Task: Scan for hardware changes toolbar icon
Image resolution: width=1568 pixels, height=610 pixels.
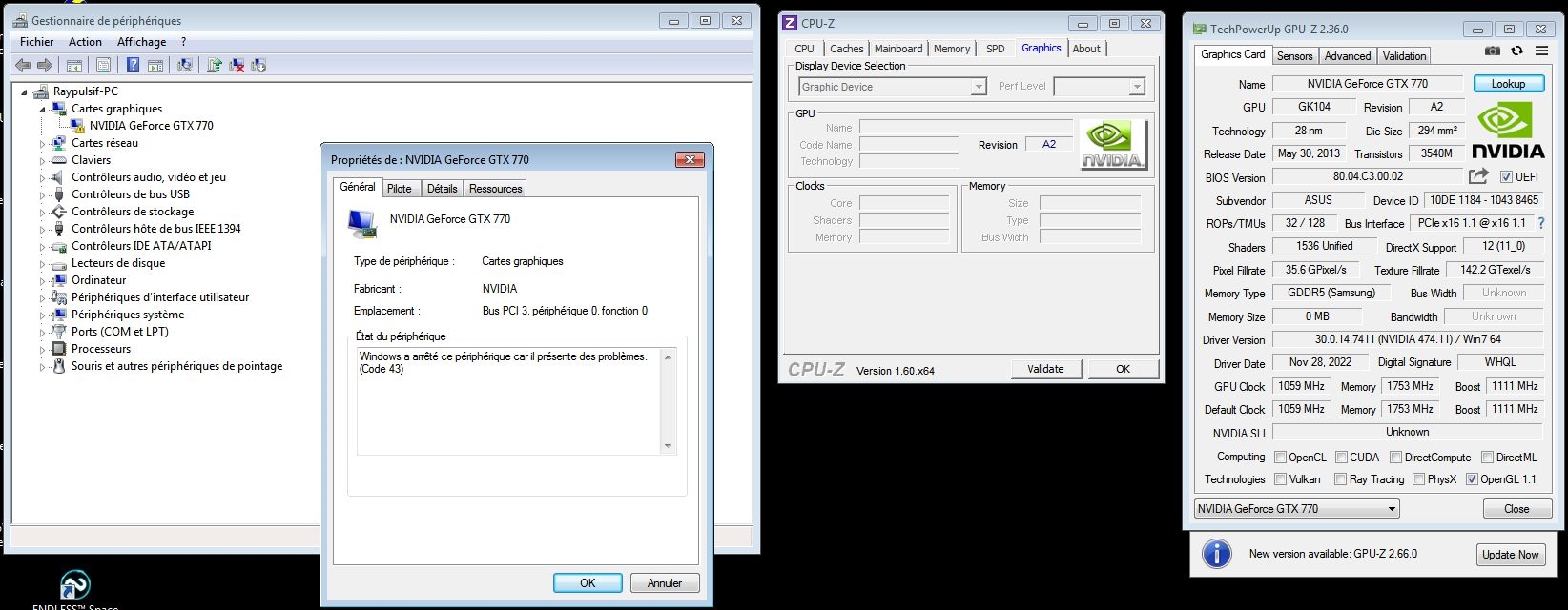Action: click(x=185, y=65)
